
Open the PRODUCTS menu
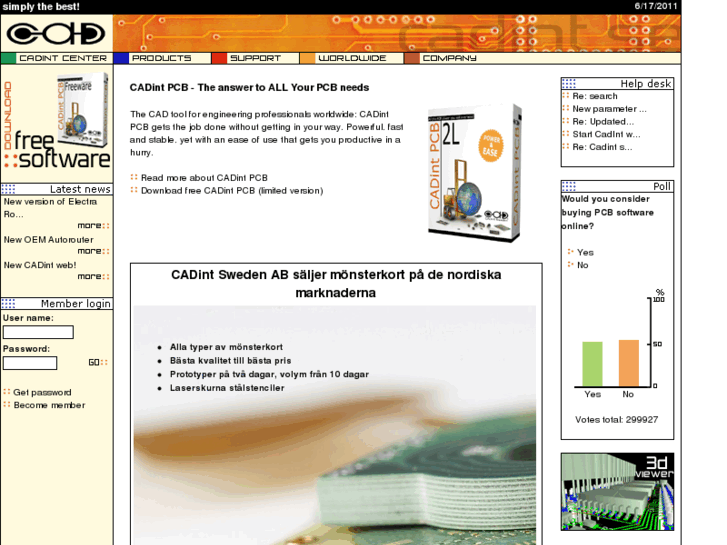tap(161, 58)
